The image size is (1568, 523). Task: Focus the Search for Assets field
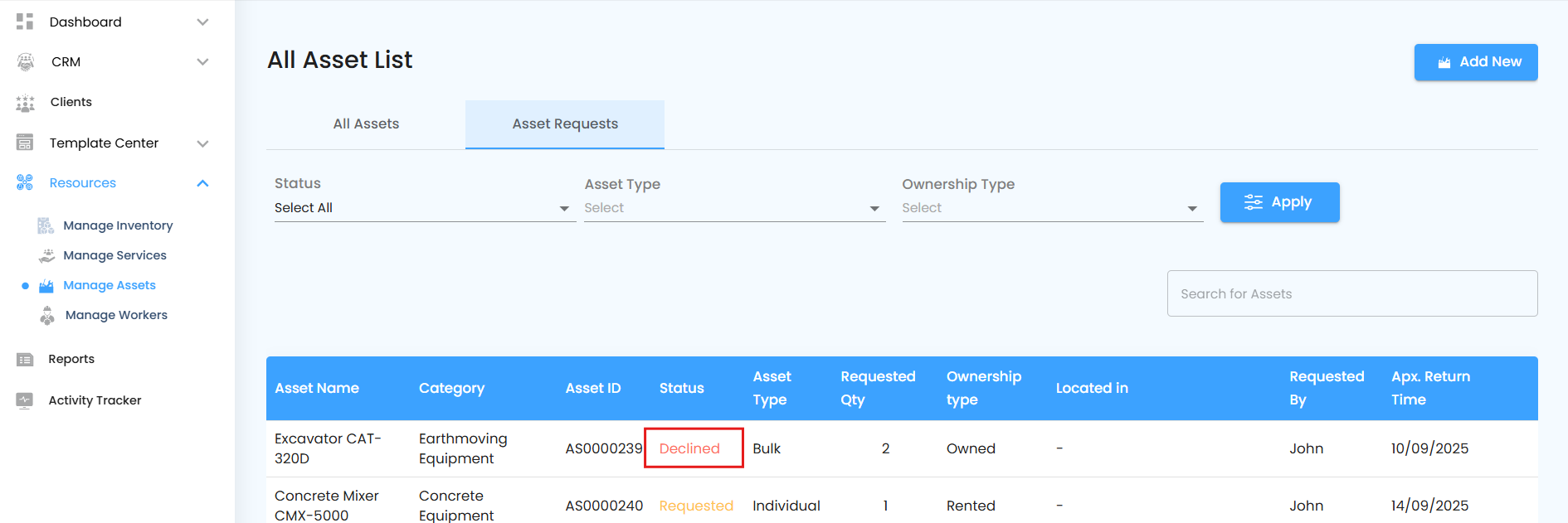pos(1351,293)
